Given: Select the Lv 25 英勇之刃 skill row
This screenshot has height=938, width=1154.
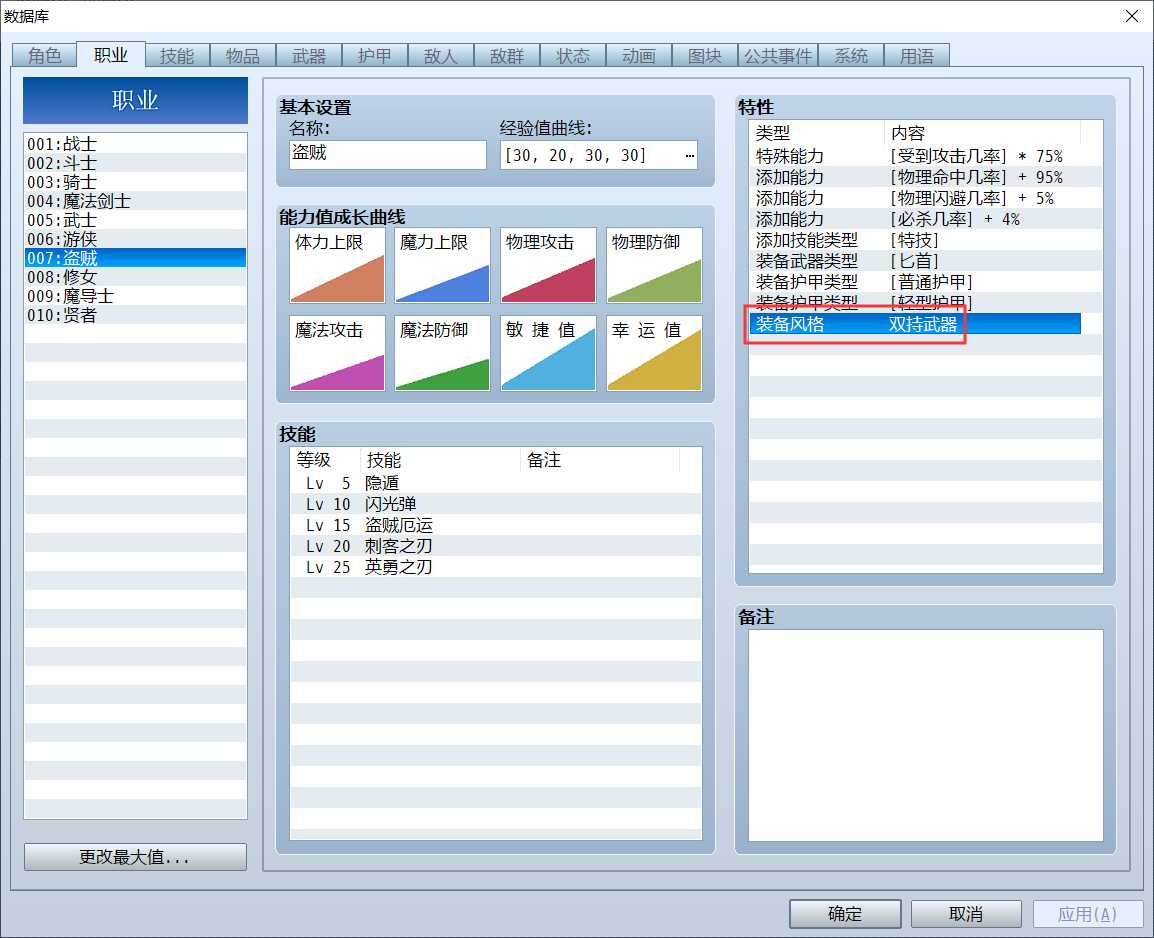Looking at the screenshot, I should point(495,566).
